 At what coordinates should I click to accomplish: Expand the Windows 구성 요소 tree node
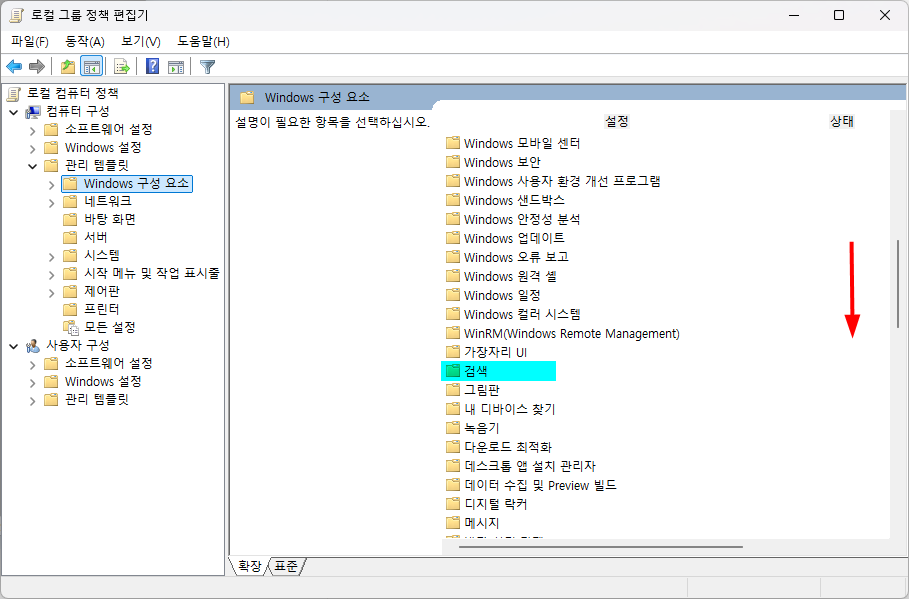coord(52,185)
